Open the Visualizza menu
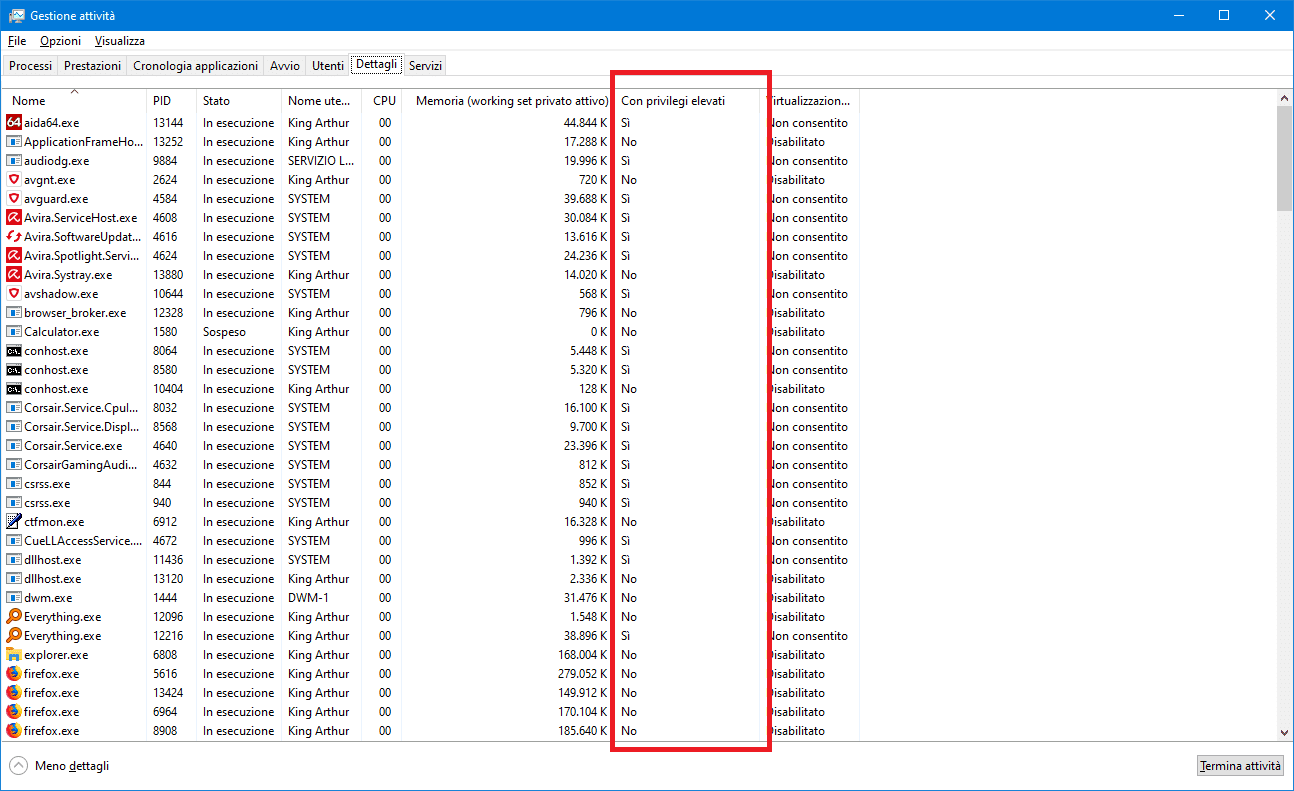The height and width of the screenshot is (791, 1294). pos(119,41)
